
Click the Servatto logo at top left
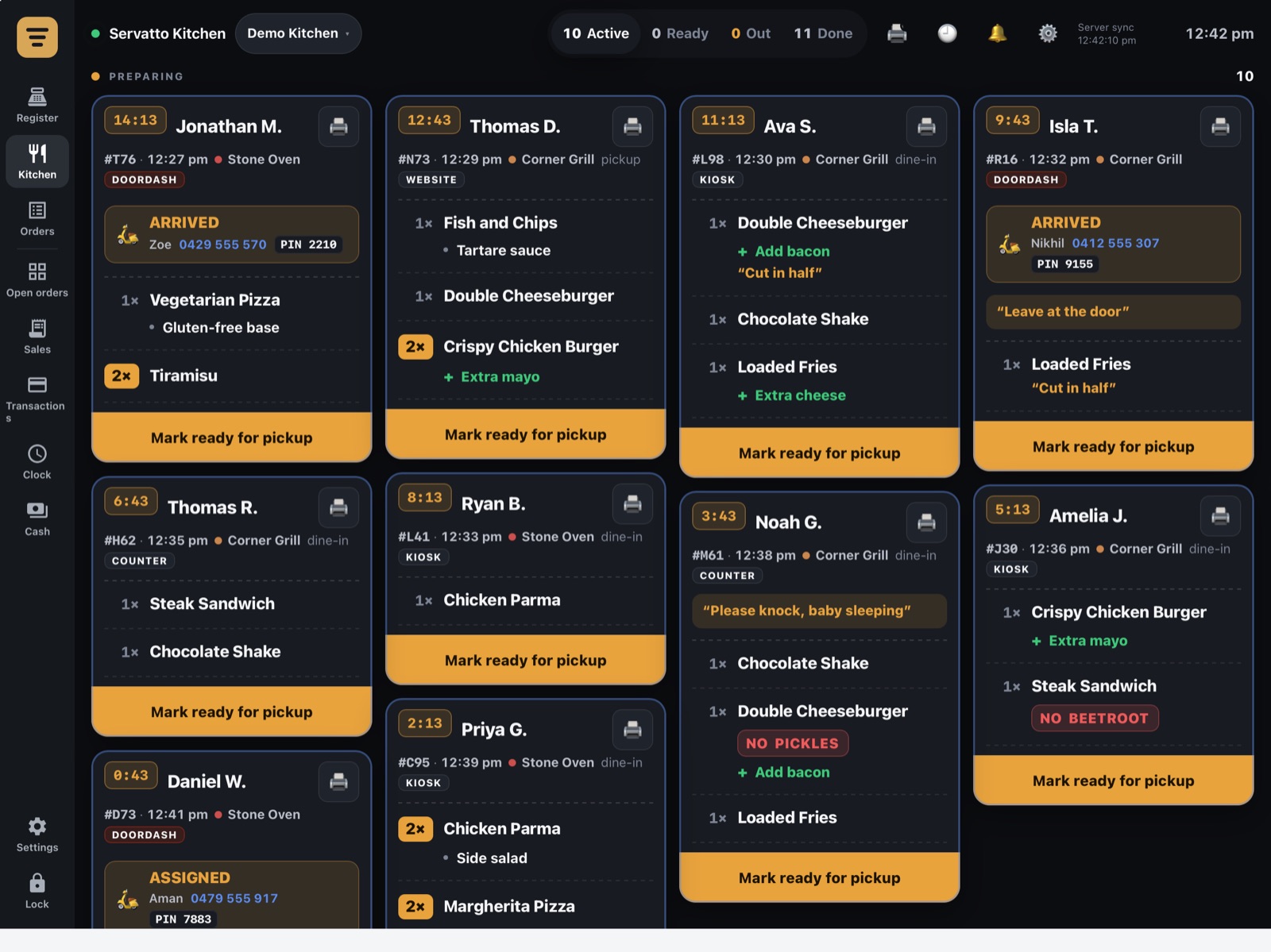37,37
